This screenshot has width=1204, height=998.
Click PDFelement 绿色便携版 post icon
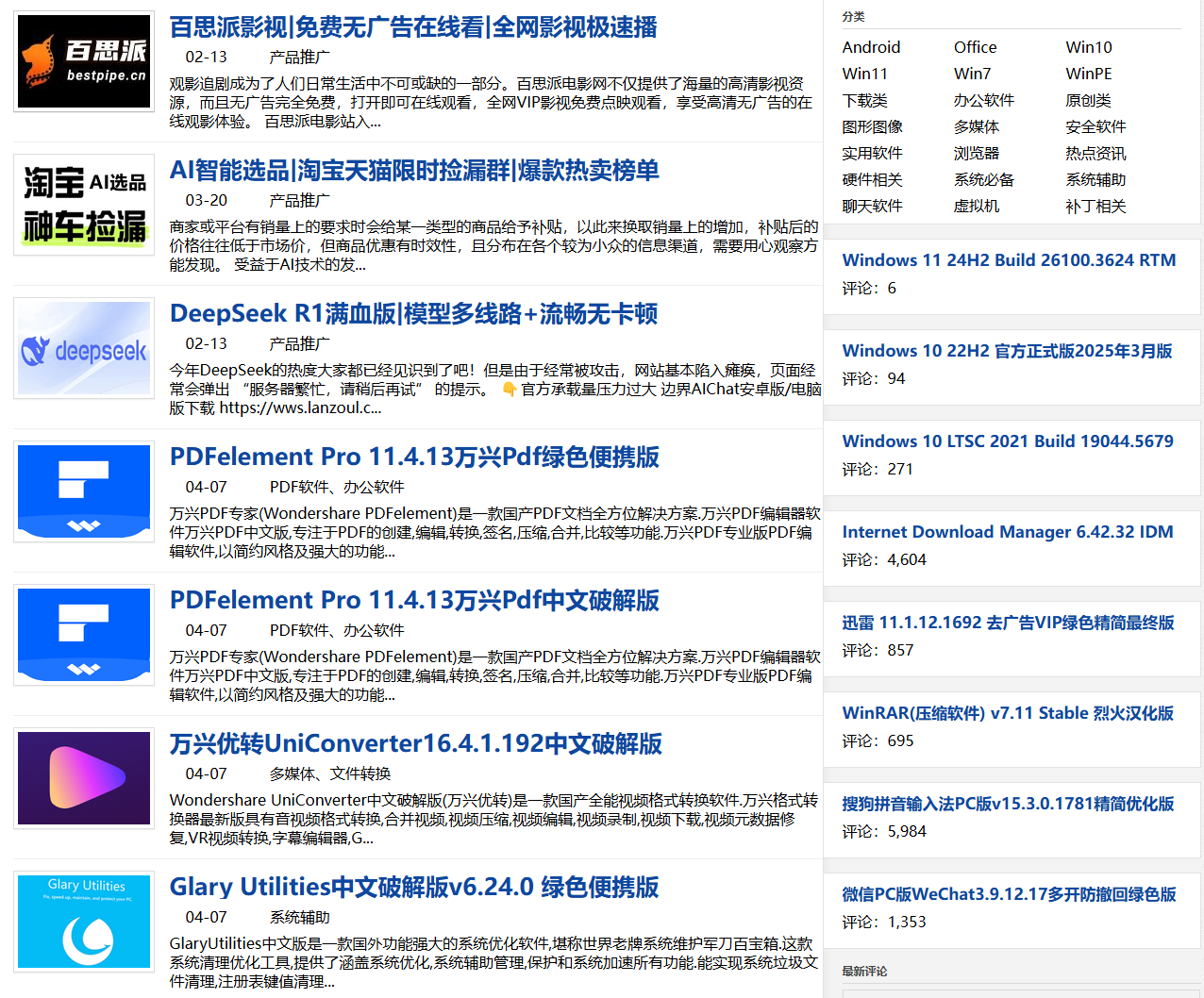pos(84,491)
